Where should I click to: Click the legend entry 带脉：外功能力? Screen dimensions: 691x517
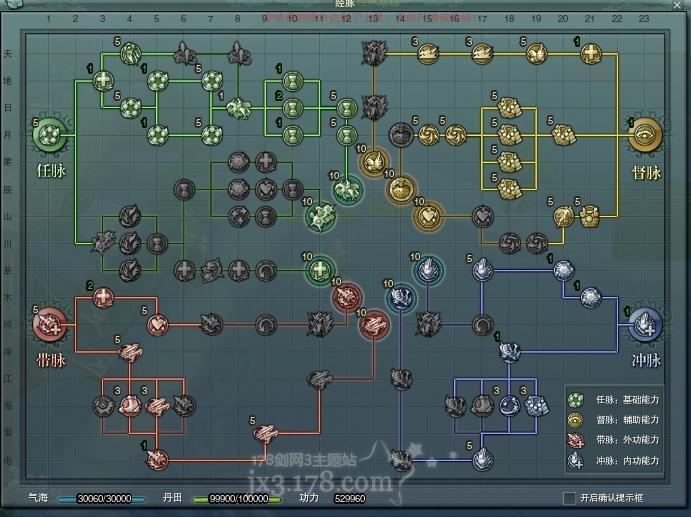614,440
